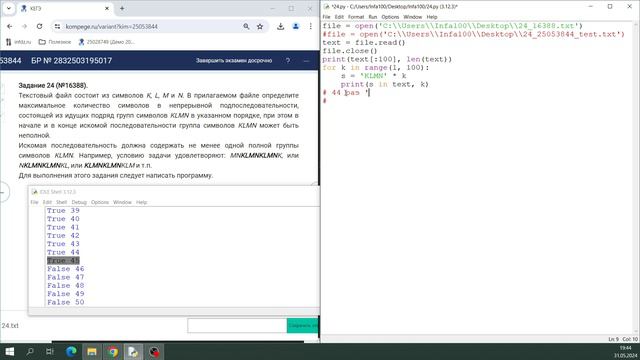
Task: Click the 'print(s in text, k)' line
Action: click(385, 84)
